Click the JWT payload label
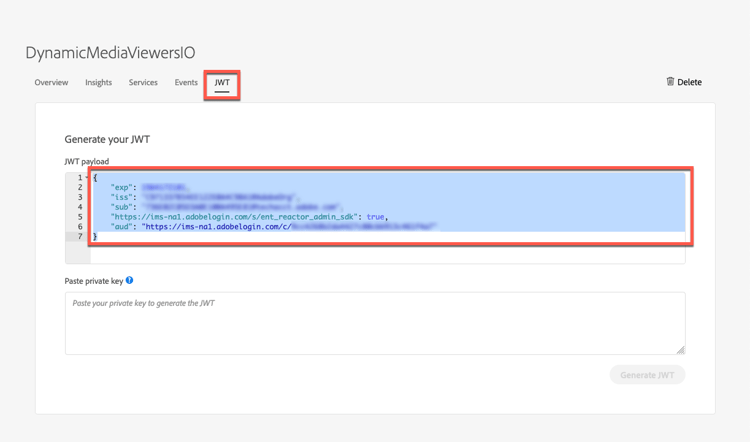 [87, 161]
